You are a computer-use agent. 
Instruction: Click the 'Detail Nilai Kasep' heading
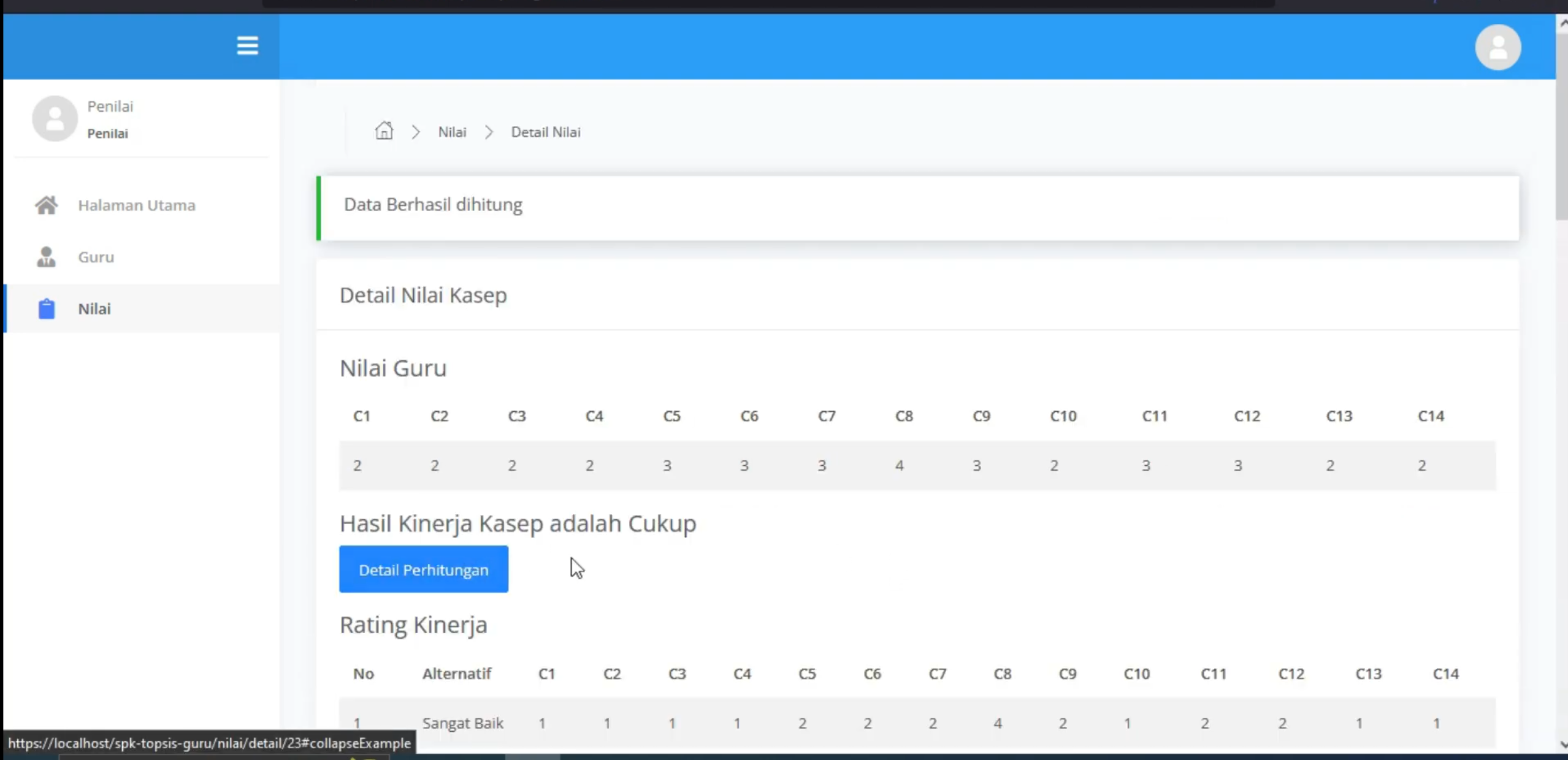coord(423,295)
